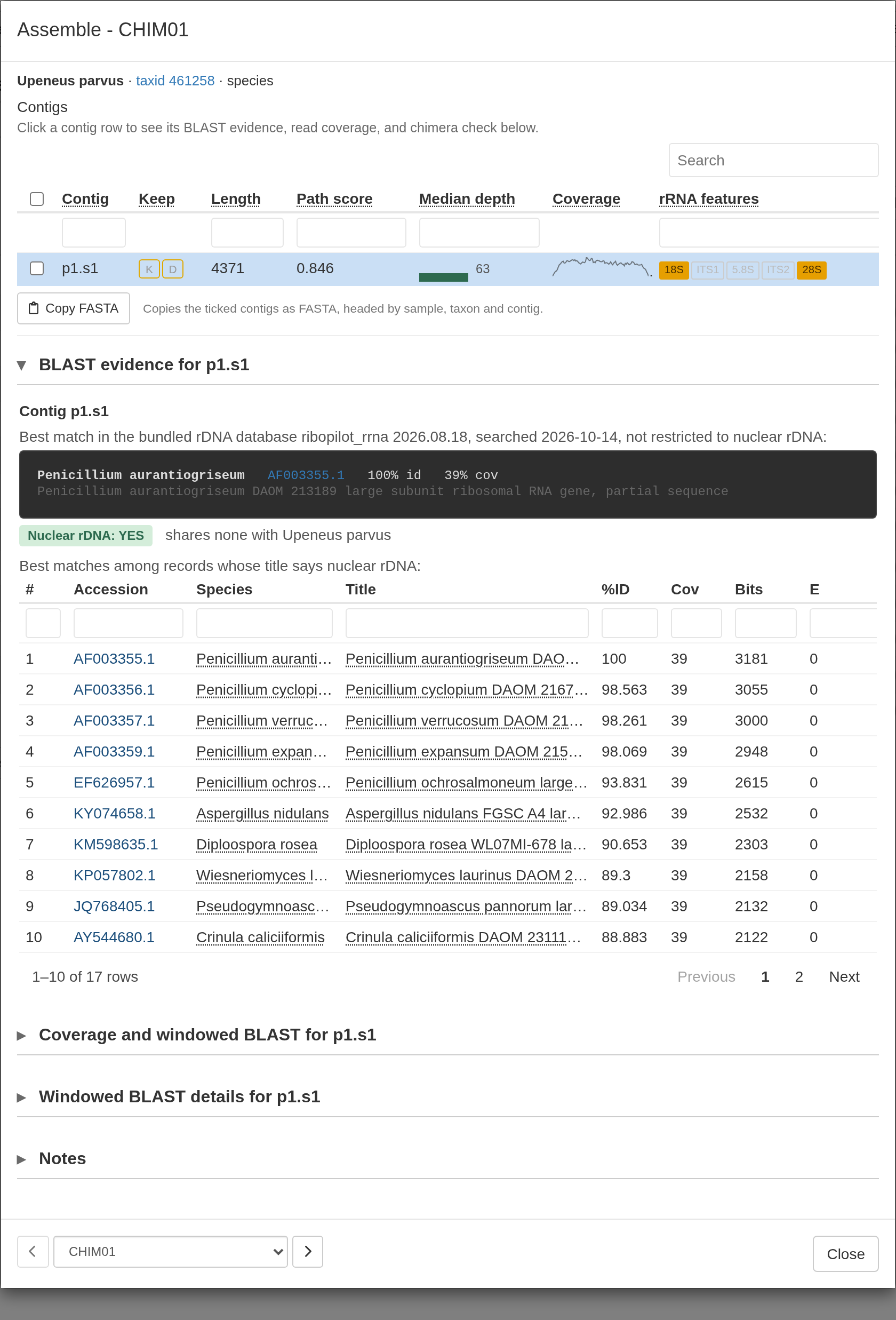Go to previous sample with left chevron
This screenshot has height=1320, width=896.
33,1251
